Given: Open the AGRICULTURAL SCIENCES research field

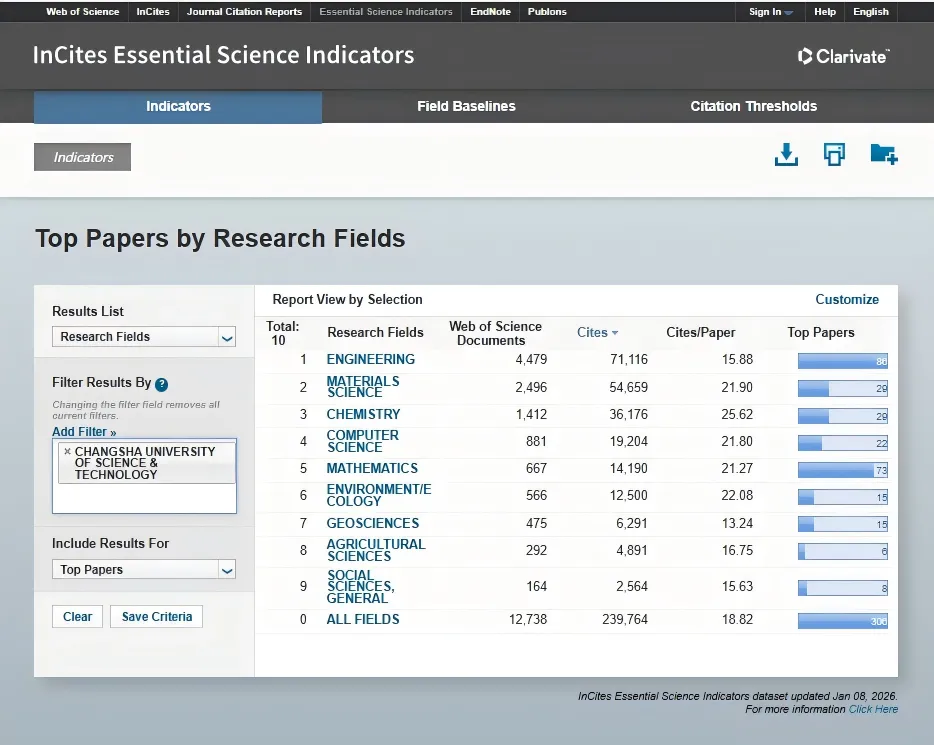Looking at the screenshot, I should point(376,550).
